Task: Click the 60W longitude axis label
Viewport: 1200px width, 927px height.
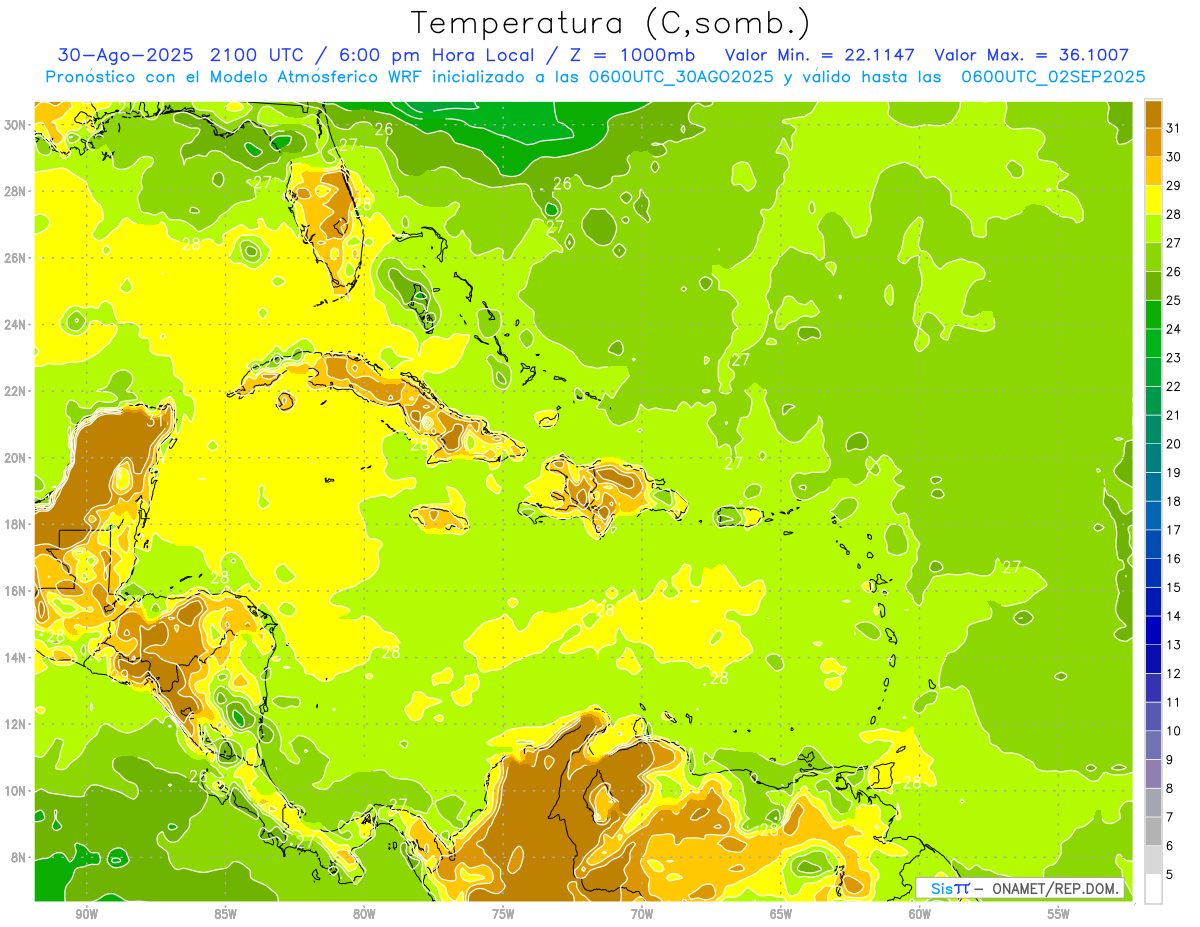Action: click(x=920, y=914)
